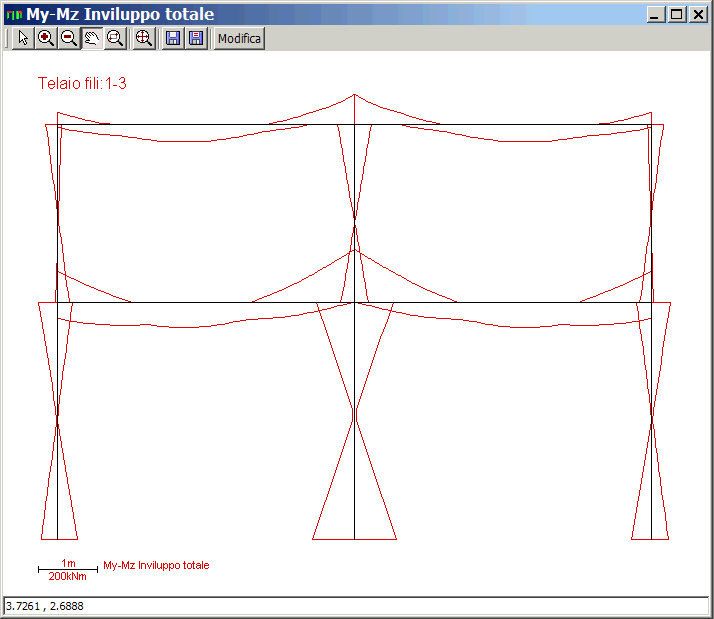Image resolution: width=714 pixels, height=619 pixels.
Task: Click the '200kNm' scale label
Action: tap(68, 577)
